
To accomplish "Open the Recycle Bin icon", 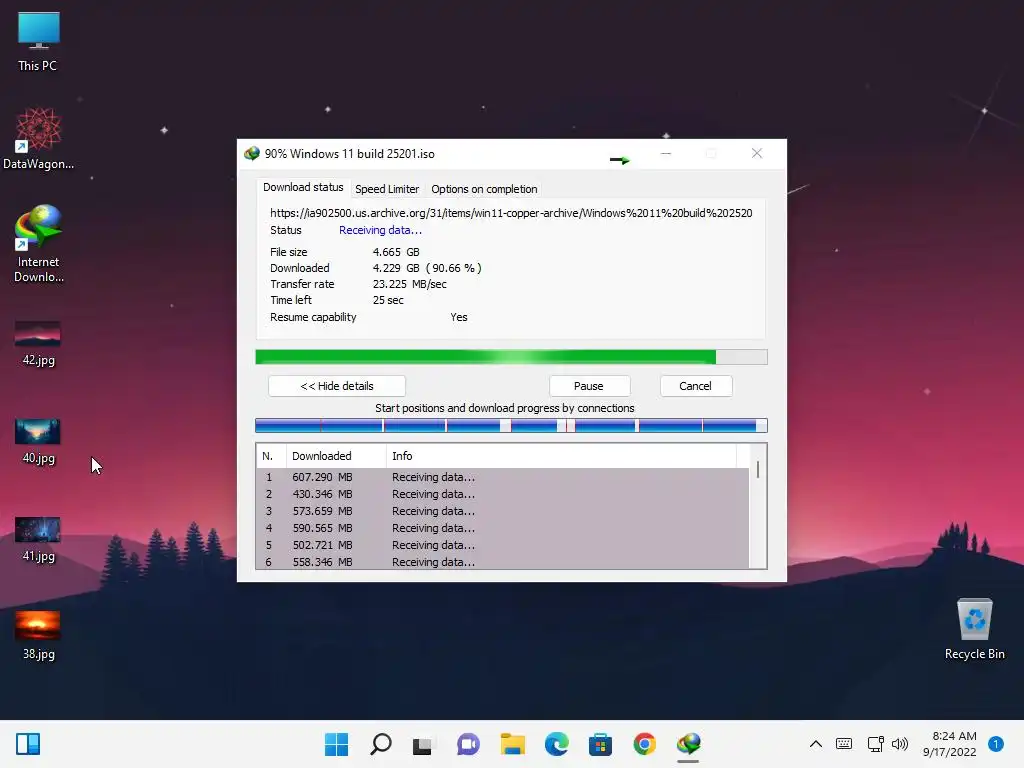I will [x=974, y=629].
